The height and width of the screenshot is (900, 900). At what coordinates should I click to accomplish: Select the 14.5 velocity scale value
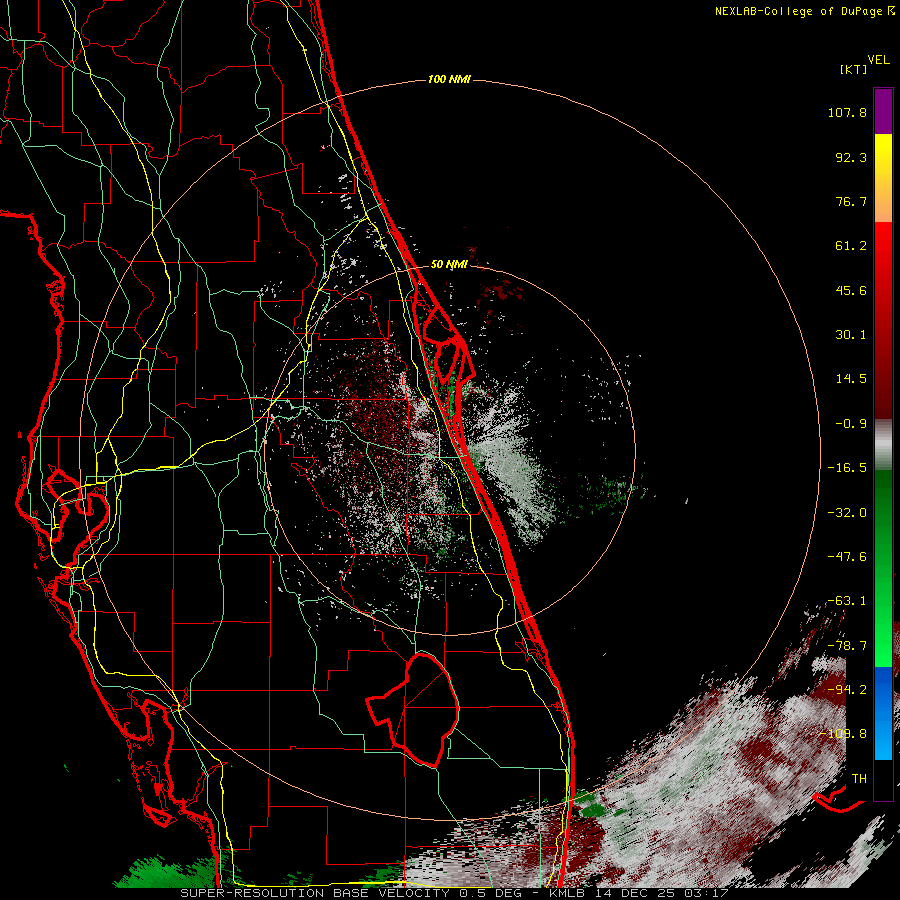pyautogui.click(x=851, y=379)
